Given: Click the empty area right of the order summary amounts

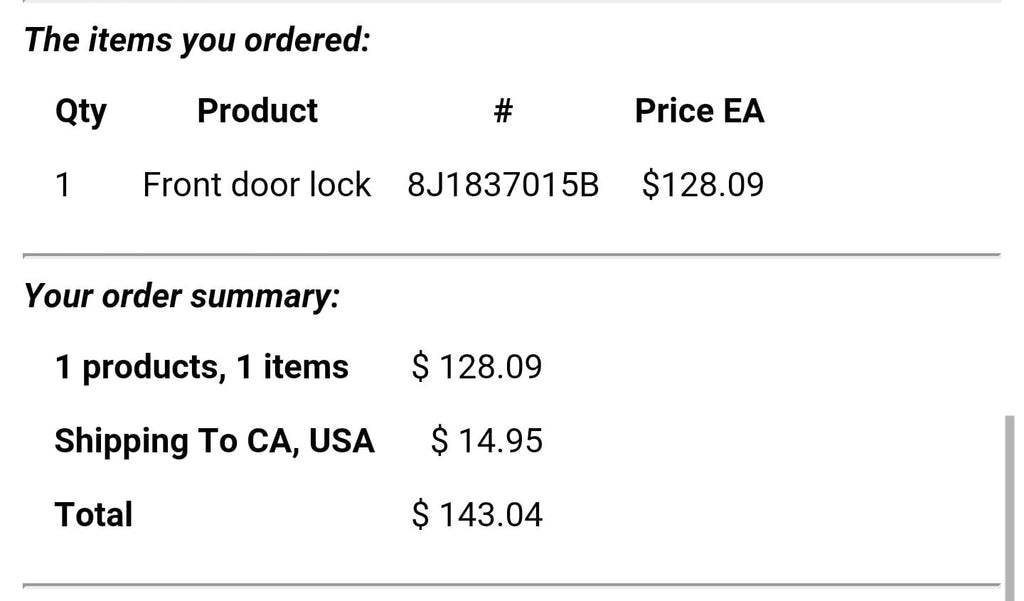Looking at the screenshot, I should [x=771, y=441].
